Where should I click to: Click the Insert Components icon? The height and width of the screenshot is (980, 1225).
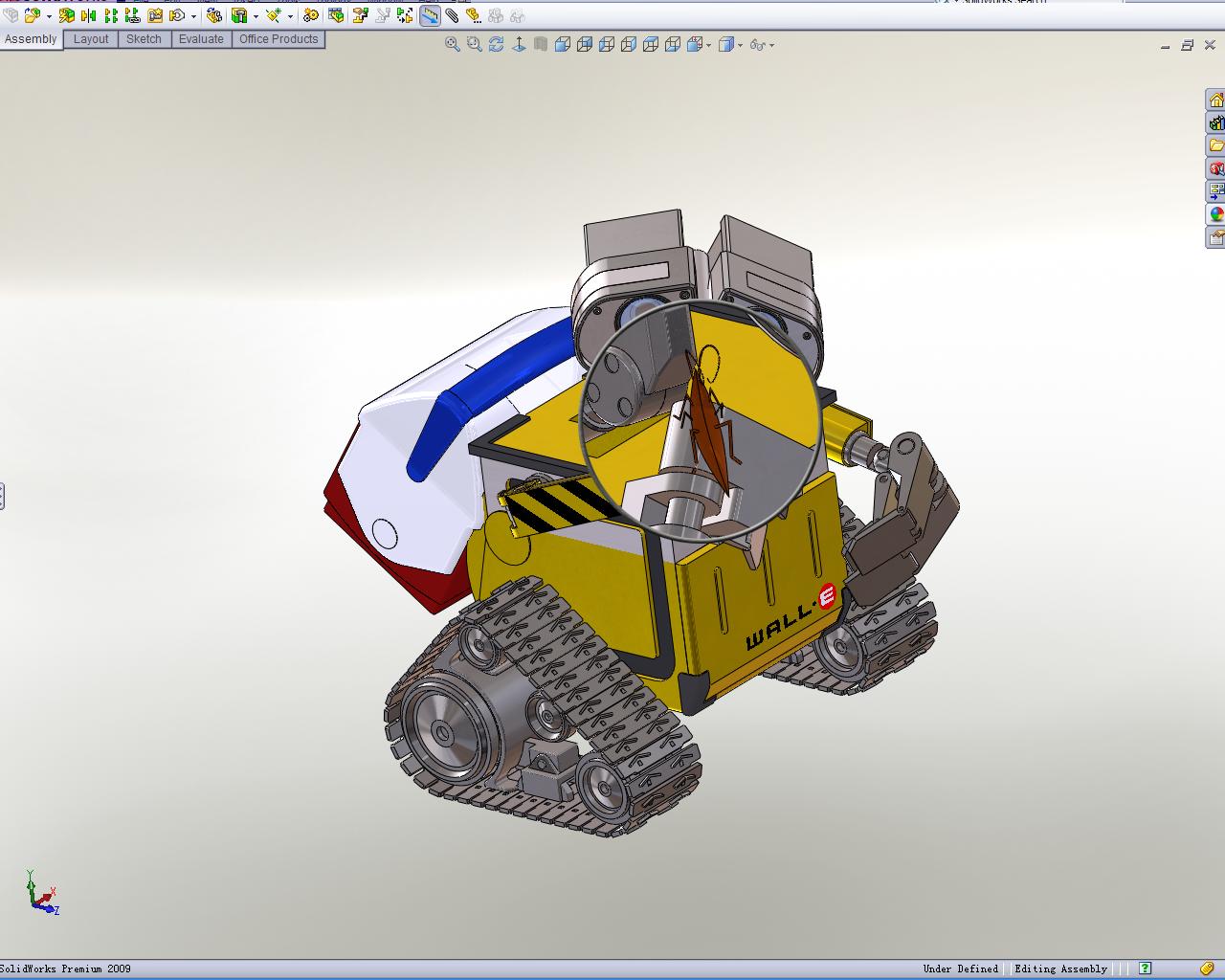point(33,15)
